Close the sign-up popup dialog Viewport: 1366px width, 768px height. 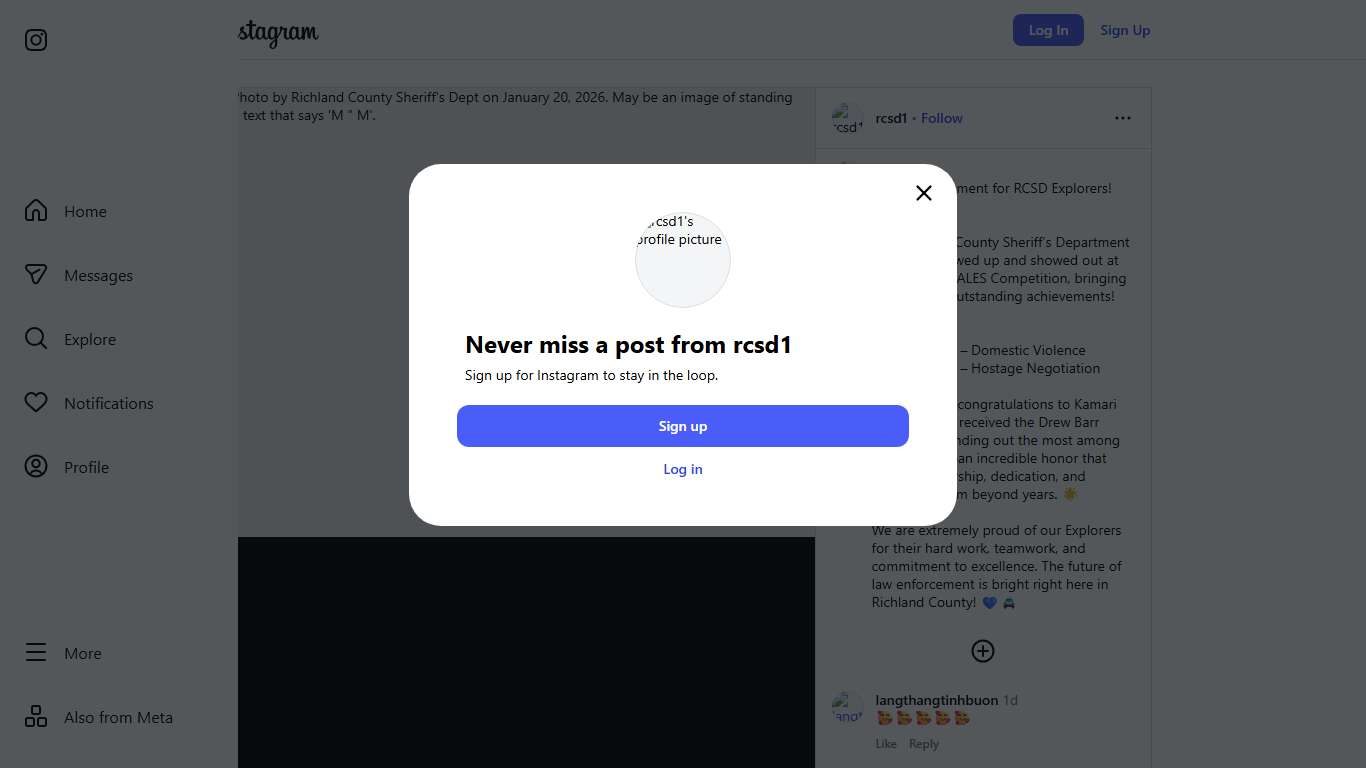924,193
